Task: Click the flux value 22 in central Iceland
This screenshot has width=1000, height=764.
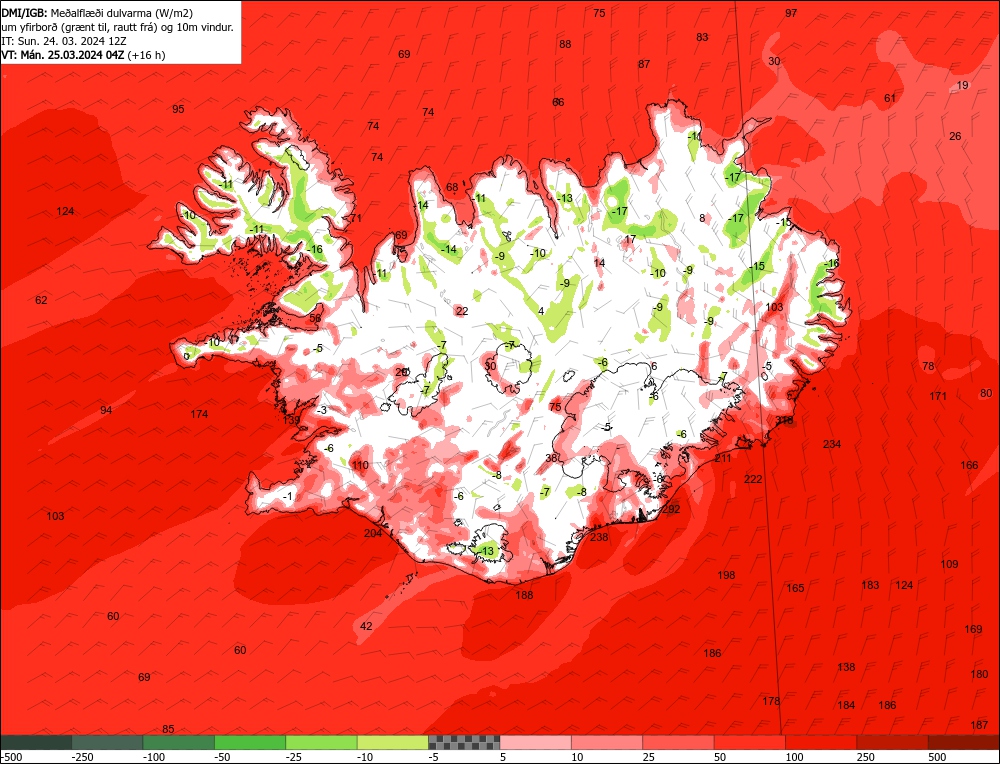Action: [462, 311]
